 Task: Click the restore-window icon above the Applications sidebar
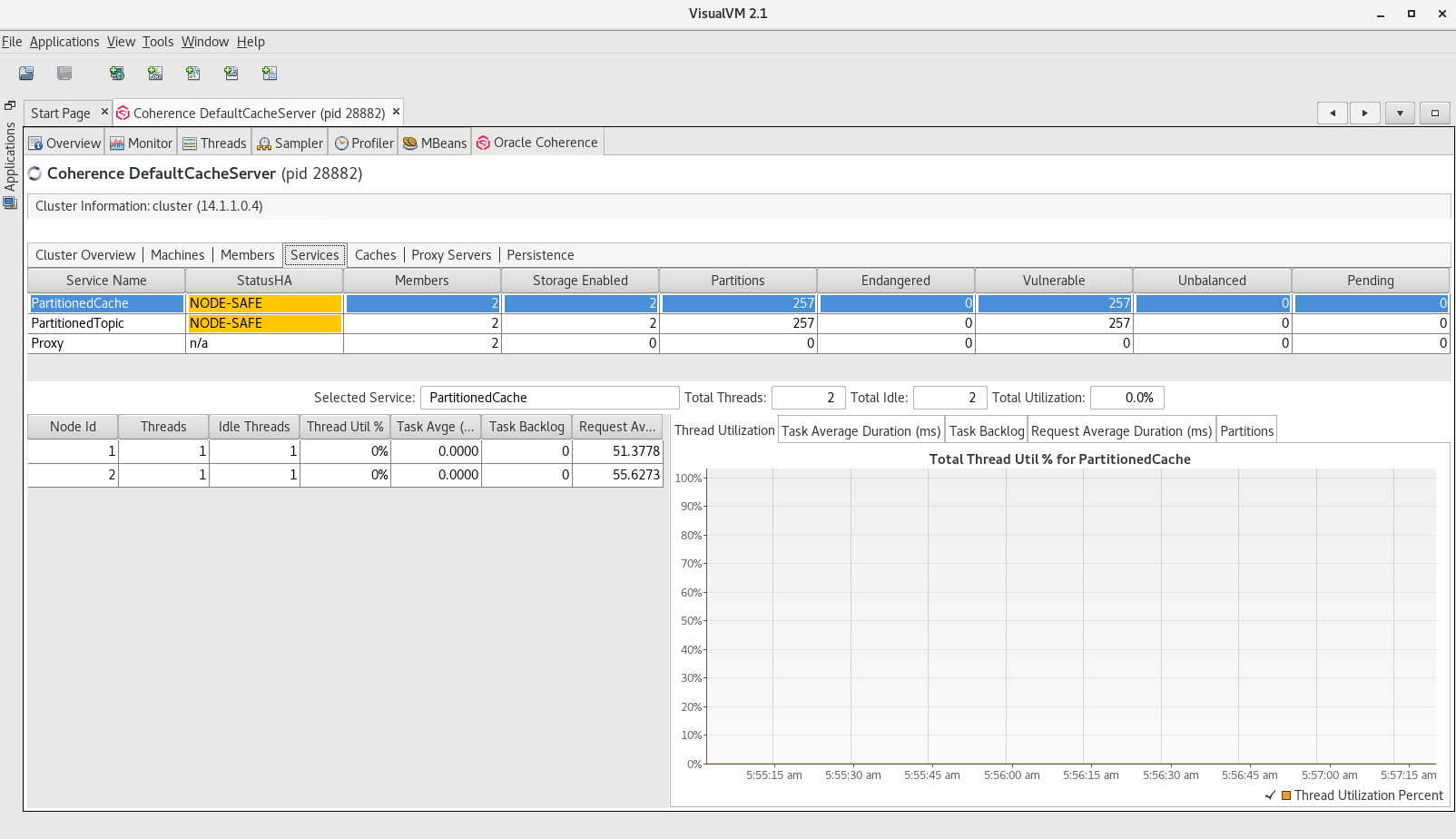[10, 105]
